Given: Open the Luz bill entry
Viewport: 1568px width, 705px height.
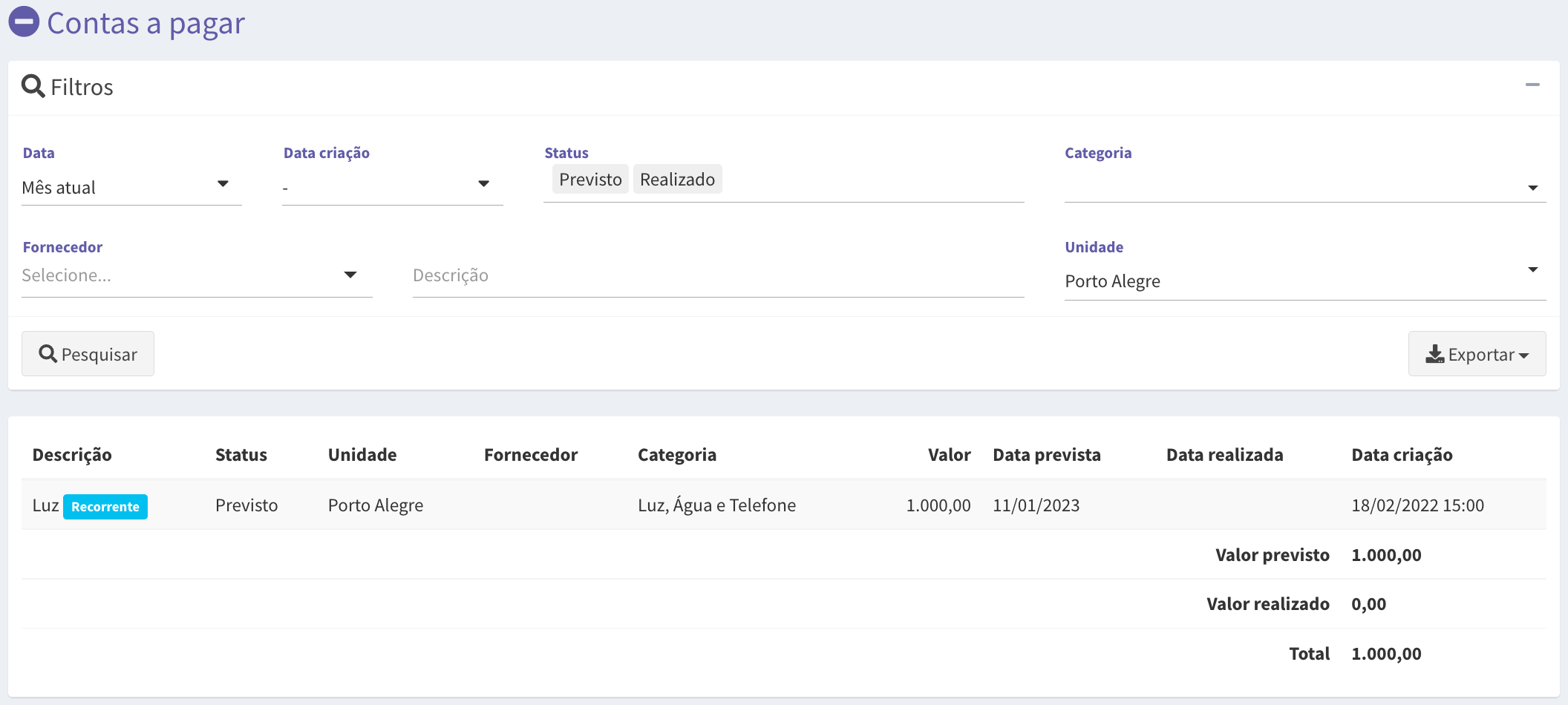Looking at the screenshot, I should (45, 505).
